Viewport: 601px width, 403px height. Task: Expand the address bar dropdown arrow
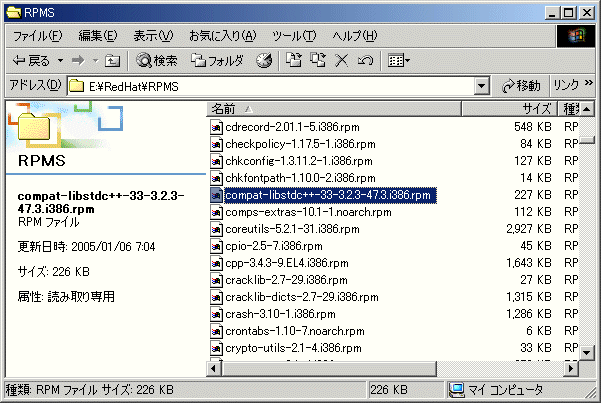(x=482, y=86)
